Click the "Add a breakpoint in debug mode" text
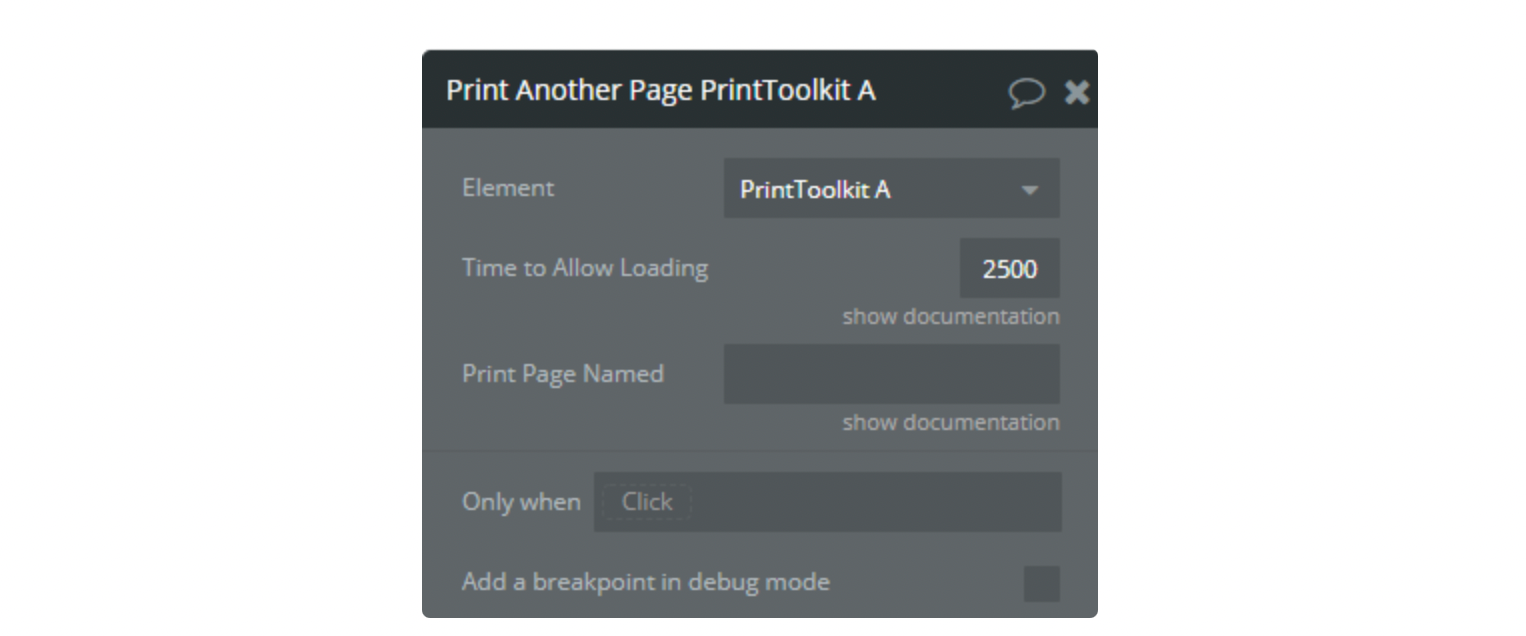 pos(646,582)
